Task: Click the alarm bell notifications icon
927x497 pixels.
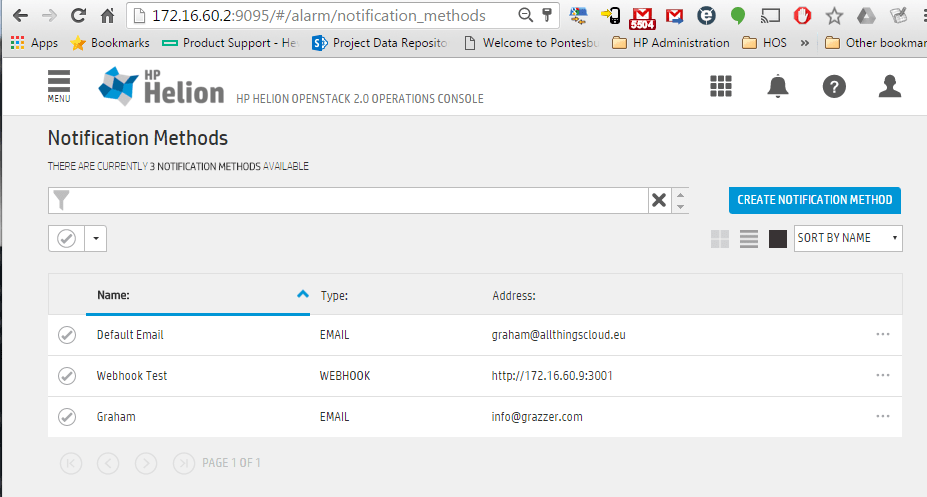Action: pyautogui.click(x=778, y=86)
